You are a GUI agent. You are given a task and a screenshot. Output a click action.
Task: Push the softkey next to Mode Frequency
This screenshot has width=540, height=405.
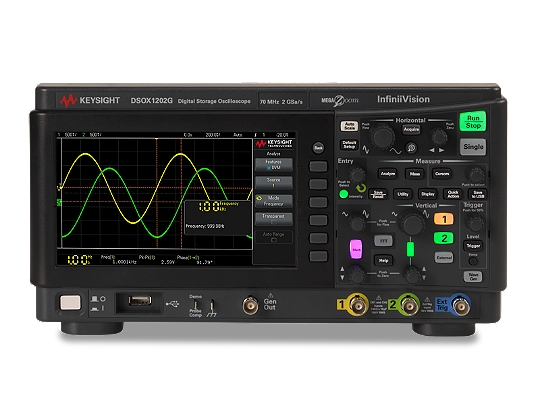(318, 202)
